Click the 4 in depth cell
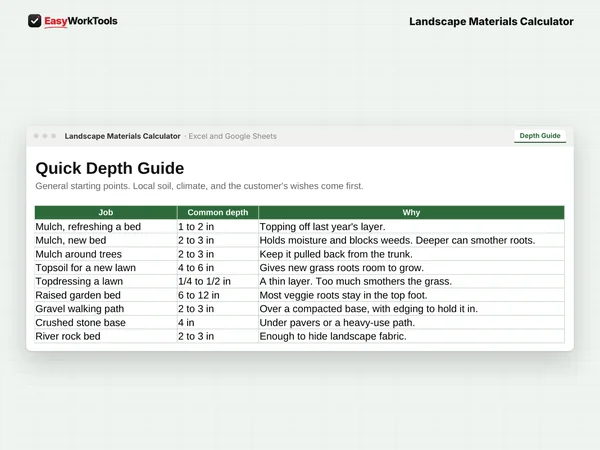The width and height of the screenshot is (600, 450). [218, 323]
